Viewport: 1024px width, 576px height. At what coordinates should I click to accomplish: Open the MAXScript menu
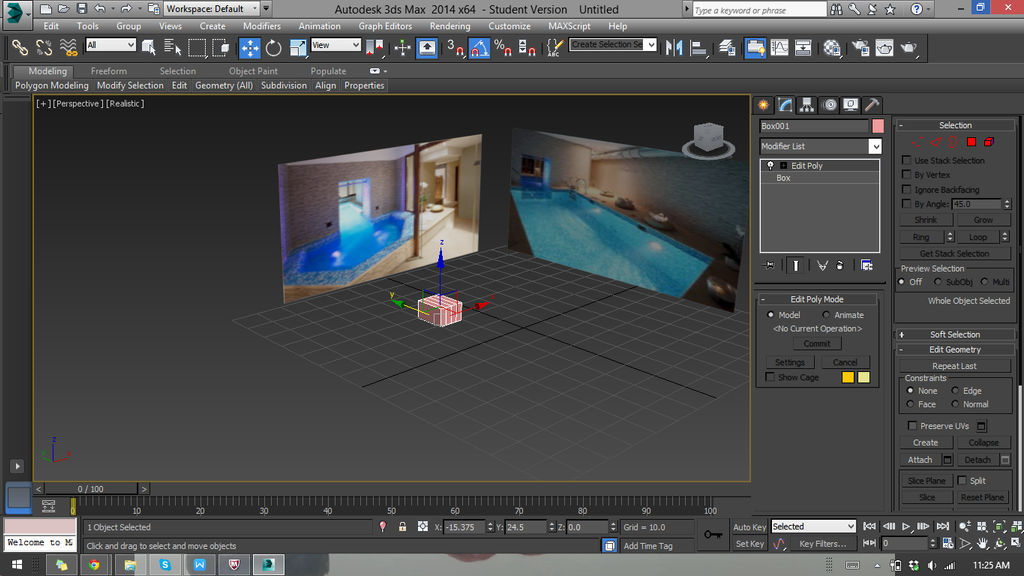[x=569, y=26]
